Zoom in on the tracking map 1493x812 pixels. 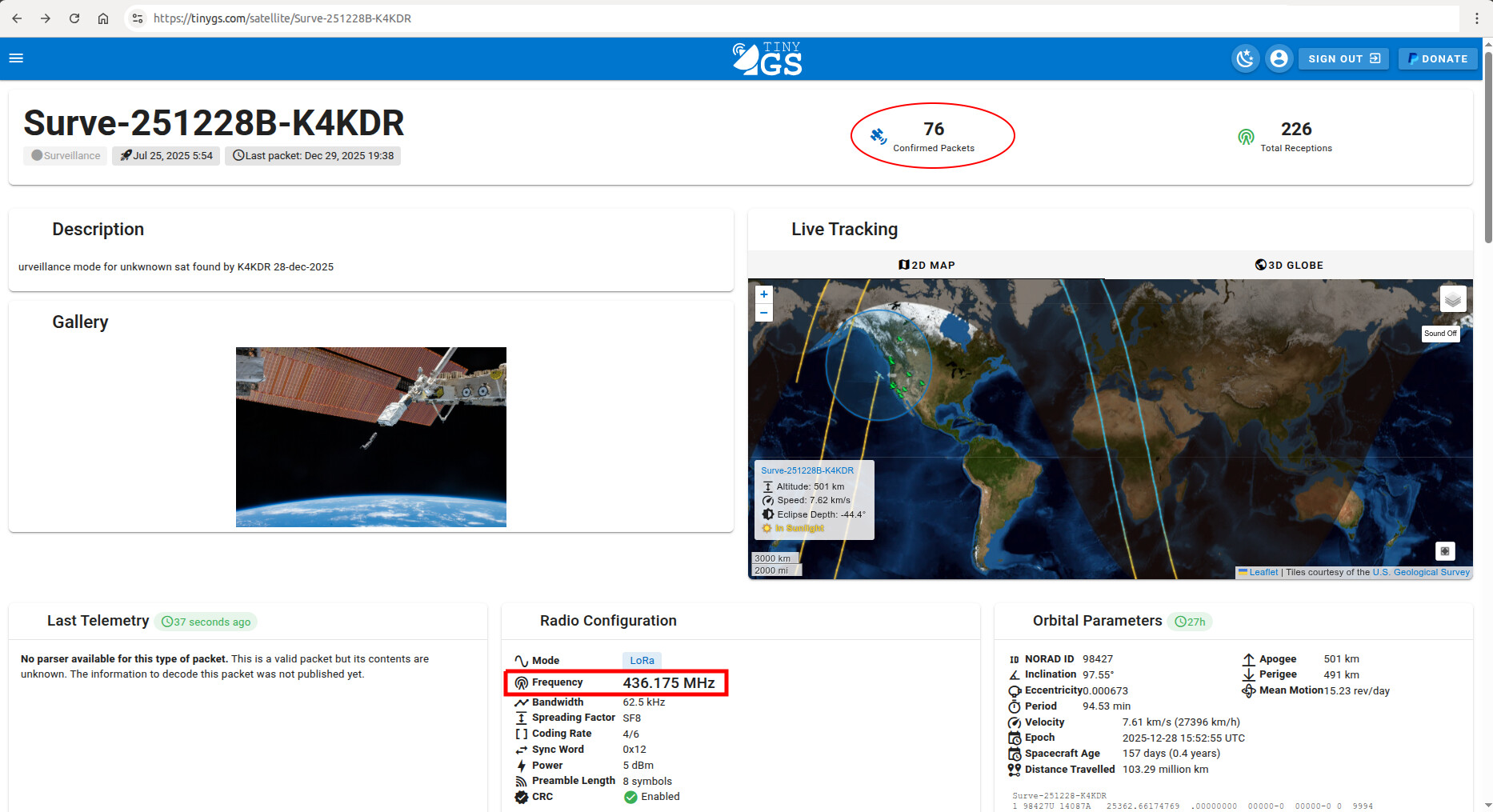tap(764, 294)
